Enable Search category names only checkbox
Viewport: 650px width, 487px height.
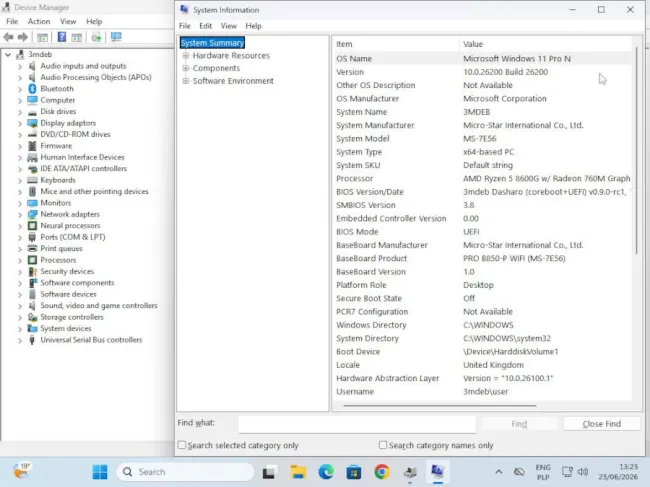tap(383, 445)
